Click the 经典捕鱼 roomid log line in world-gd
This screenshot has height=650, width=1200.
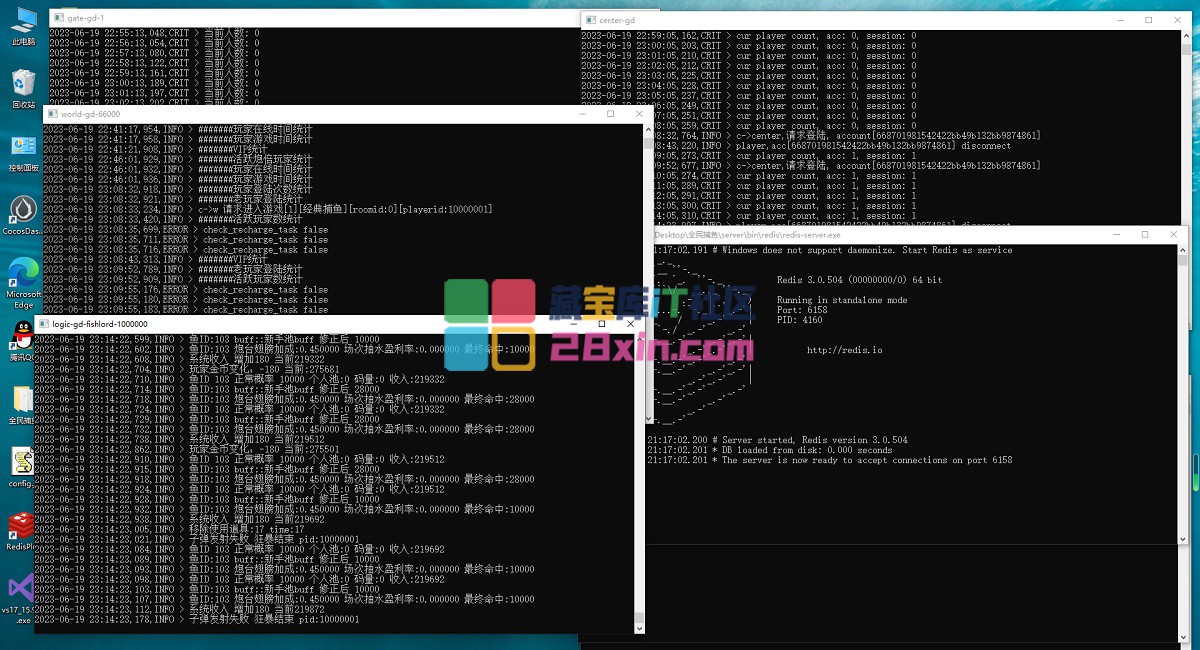click(267, 209)
